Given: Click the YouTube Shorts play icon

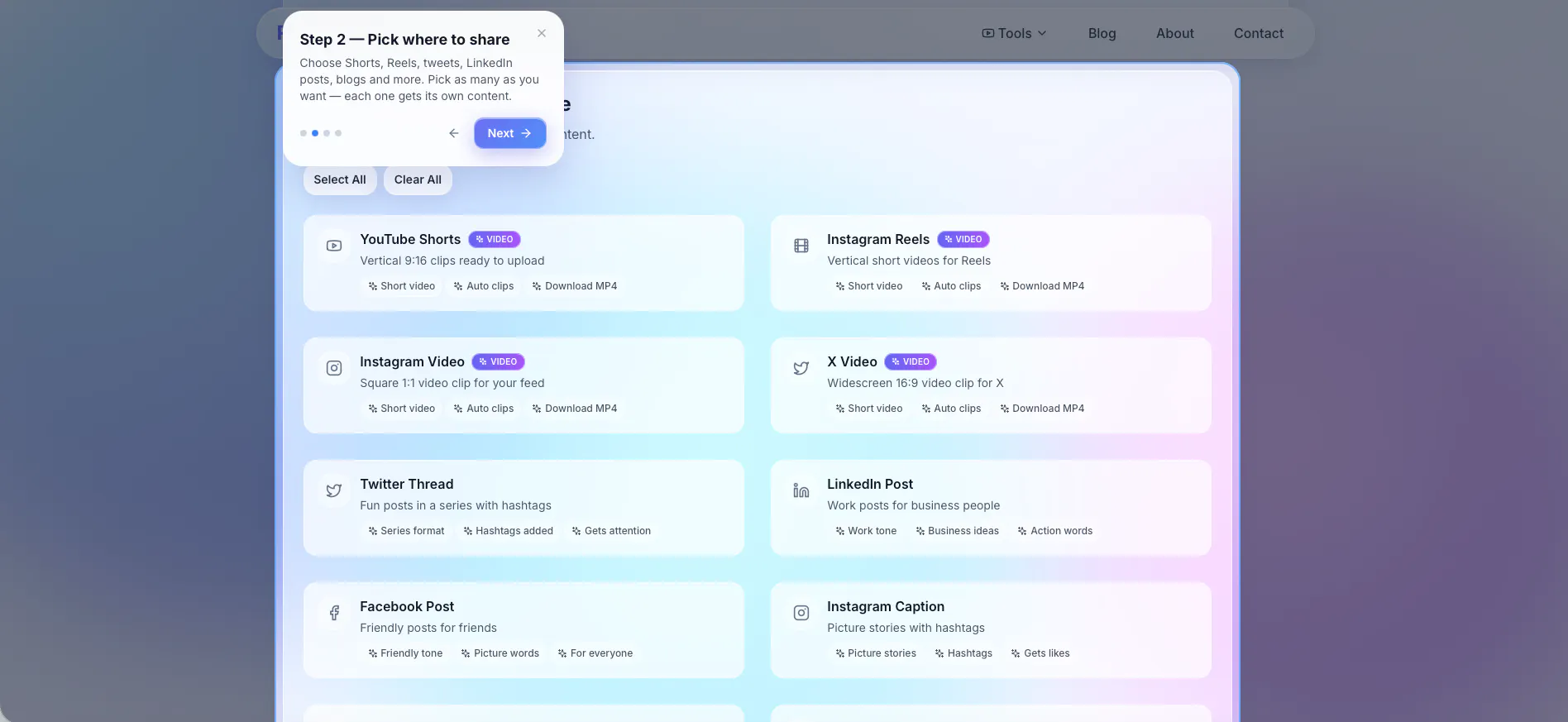Looking at the screenshot, I should click(334, 246).
